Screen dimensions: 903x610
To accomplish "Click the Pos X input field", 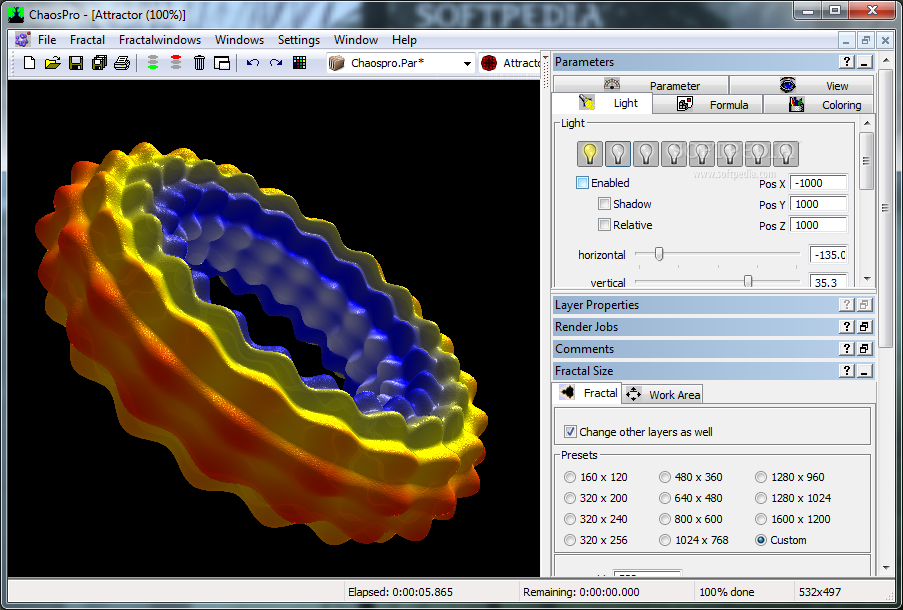I will pyautogui.click(x=818, y=183).
